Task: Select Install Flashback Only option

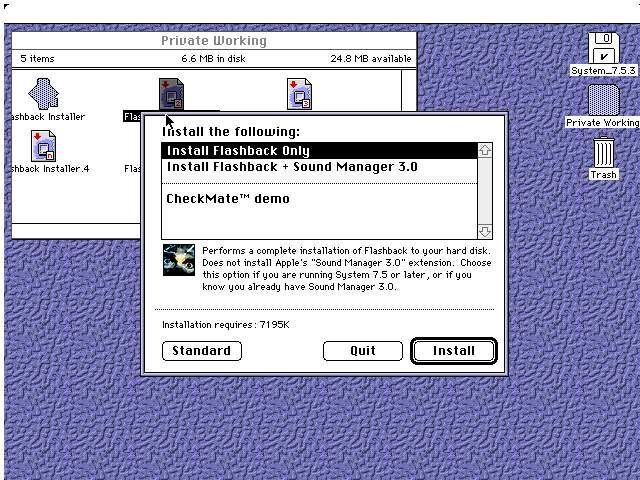Action: click(x=319, y=151)
